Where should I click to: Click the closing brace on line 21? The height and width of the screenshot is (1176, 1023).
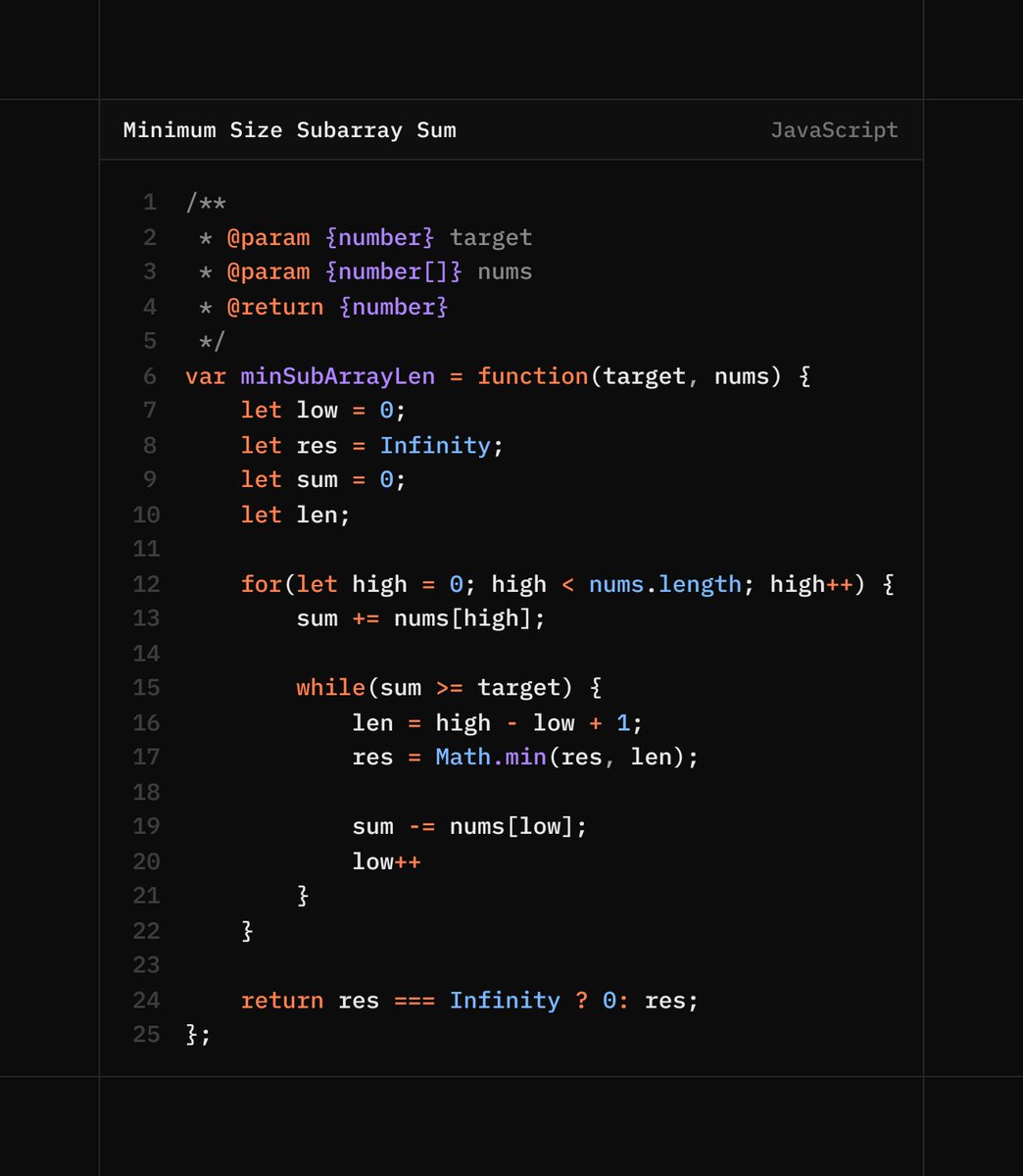coord(303,896)
